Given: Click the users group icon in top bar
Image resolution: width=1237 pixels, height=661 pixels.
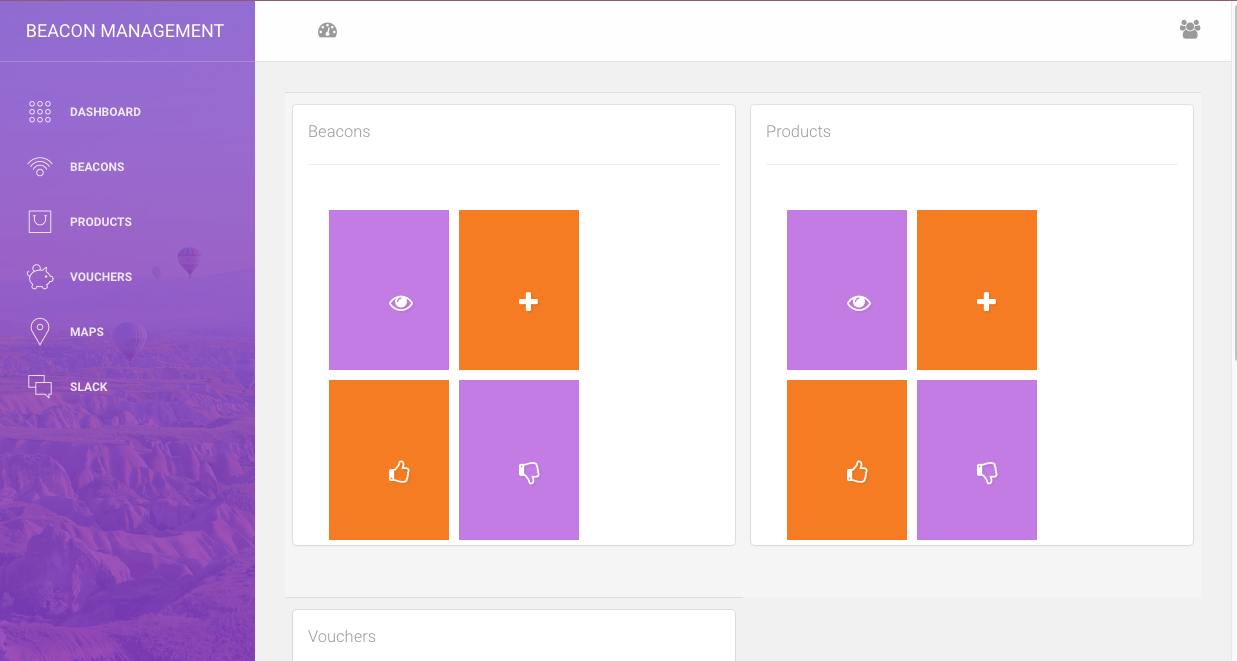Looking at the screenshot, I should coord(1189,29).
